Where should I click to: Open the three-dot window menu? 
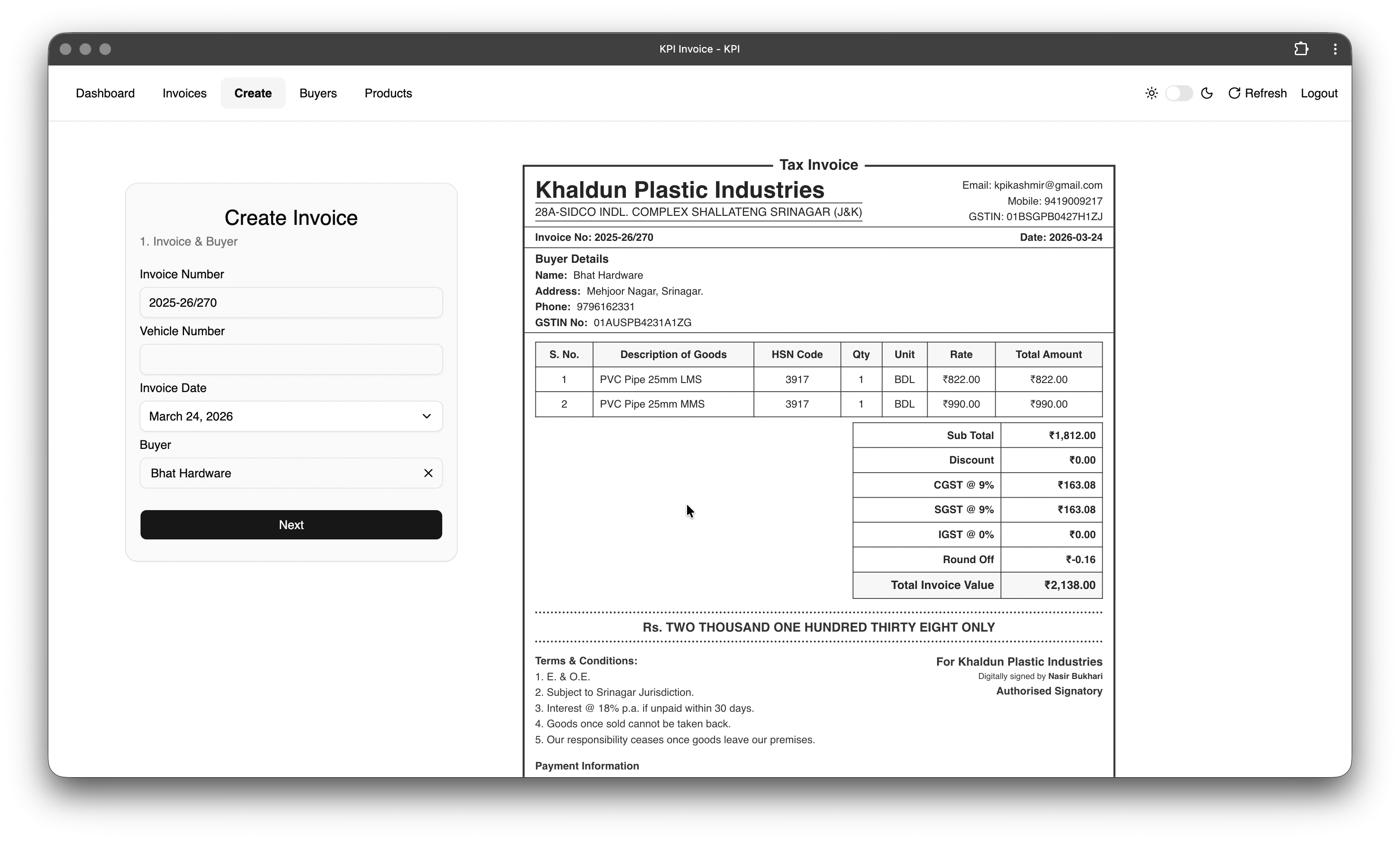pos(1335,49)
